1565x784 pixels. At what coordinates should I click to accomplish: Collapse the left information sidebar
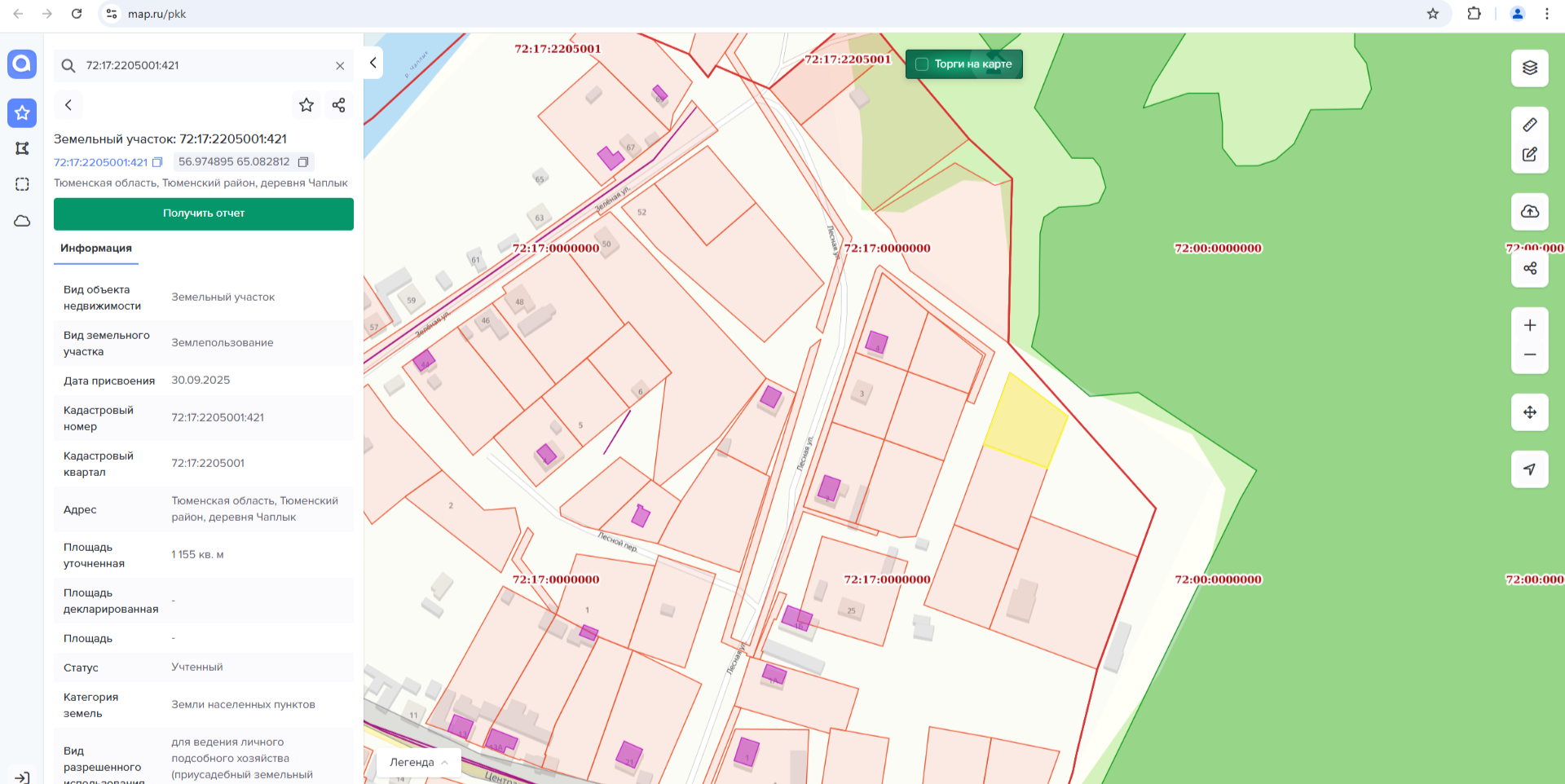click(373, 63)
